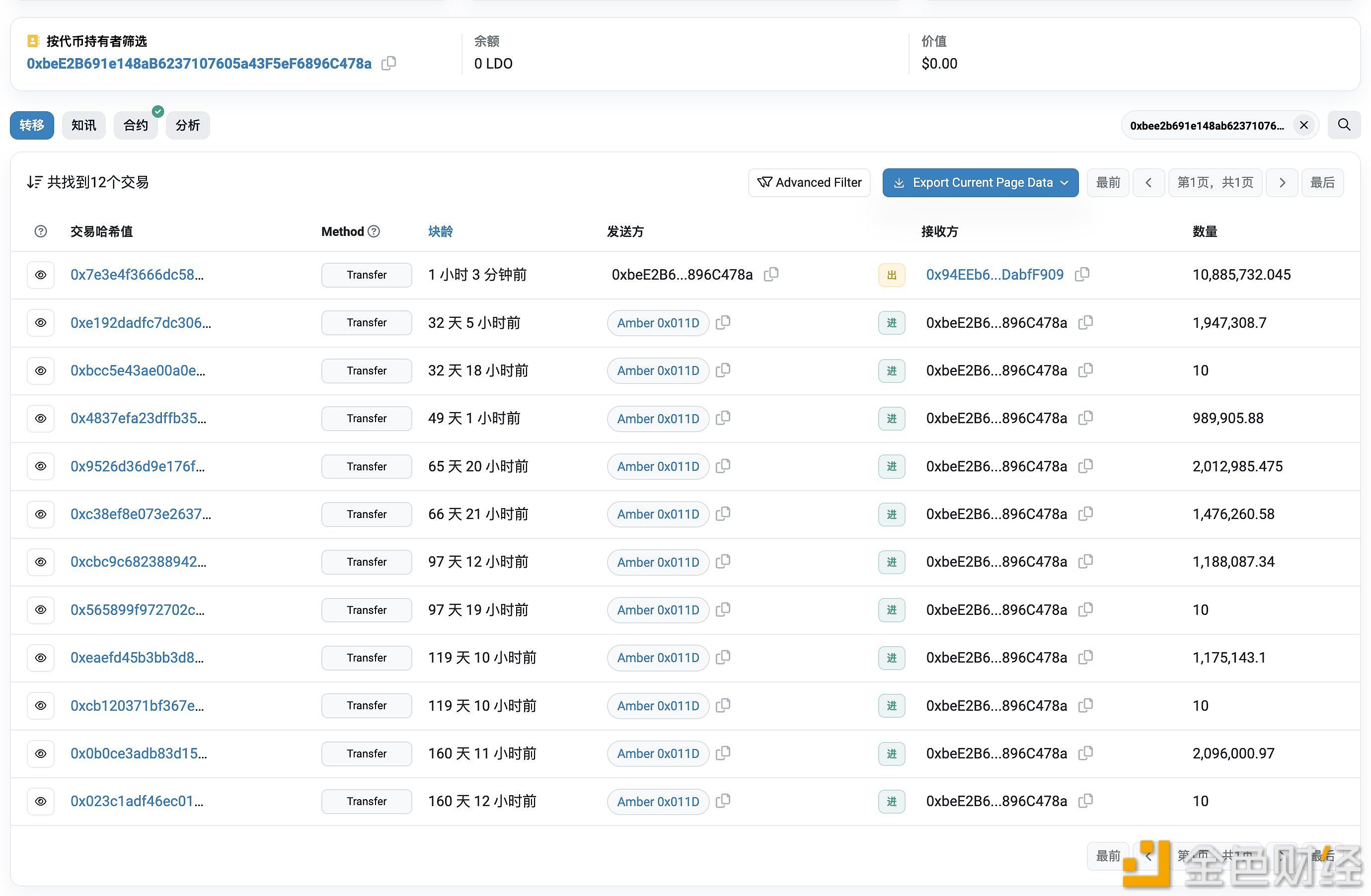1371x896 pixels.
Task: Clear the 0xbee2b691e148ab62371076 filter with X
Action: (1303, 125)
